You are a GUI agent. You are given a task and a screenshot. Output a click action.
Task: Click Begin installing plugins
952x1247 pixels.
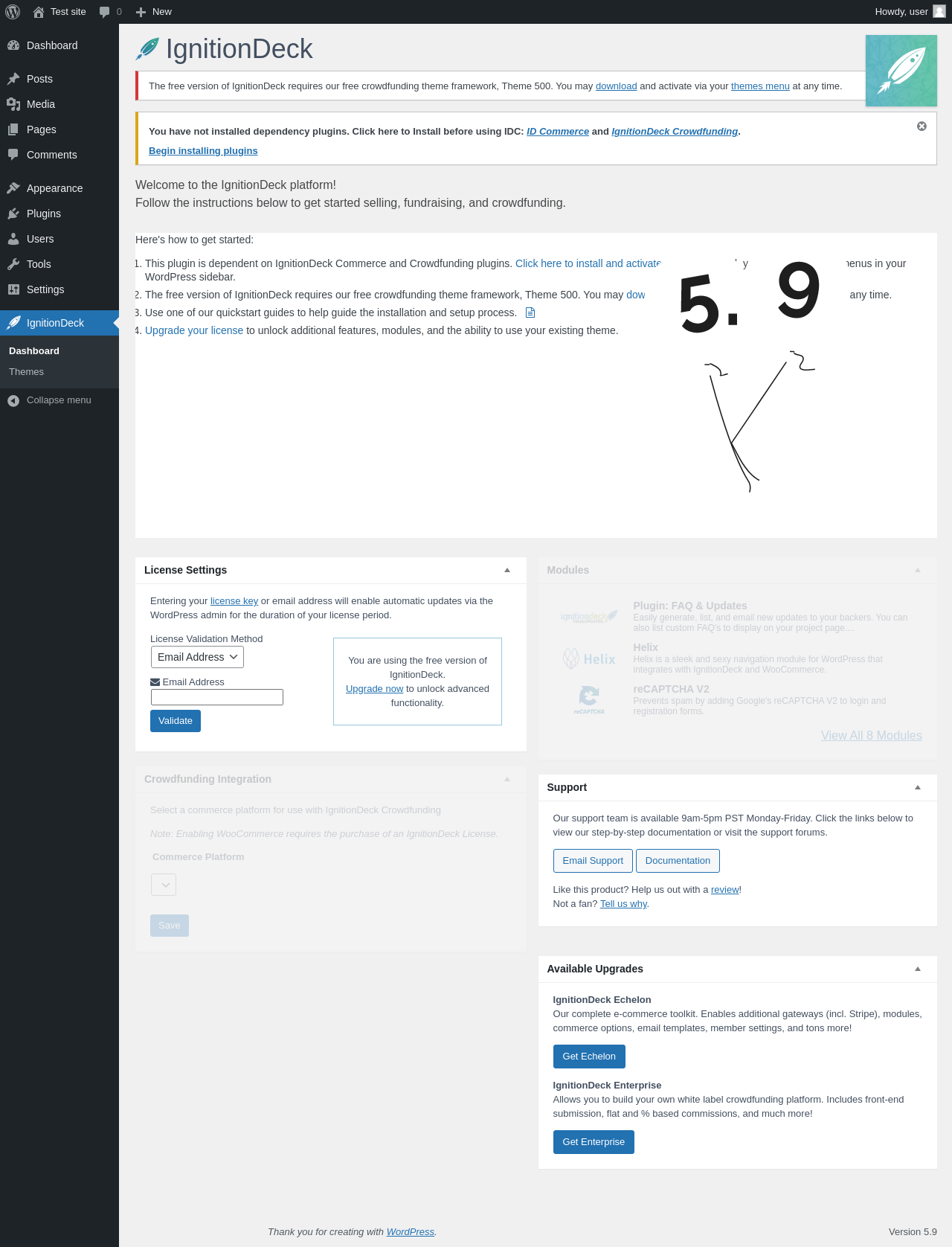(x=203, y=151)
